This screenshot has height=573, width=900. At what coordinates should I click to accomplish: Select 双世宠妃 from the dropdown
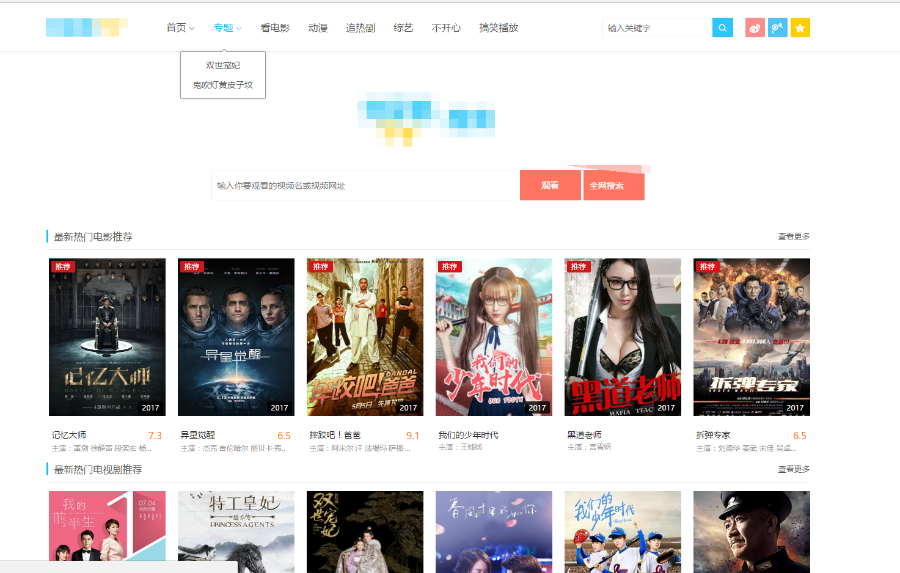223,65
